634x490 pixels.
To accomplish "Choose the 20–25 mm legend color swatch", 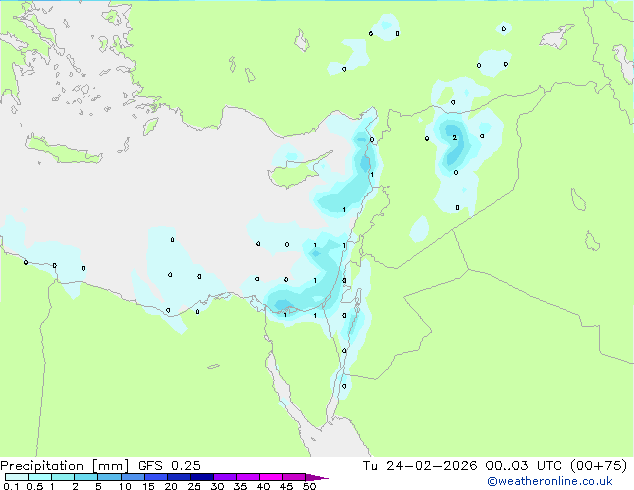I will (179, 477).
